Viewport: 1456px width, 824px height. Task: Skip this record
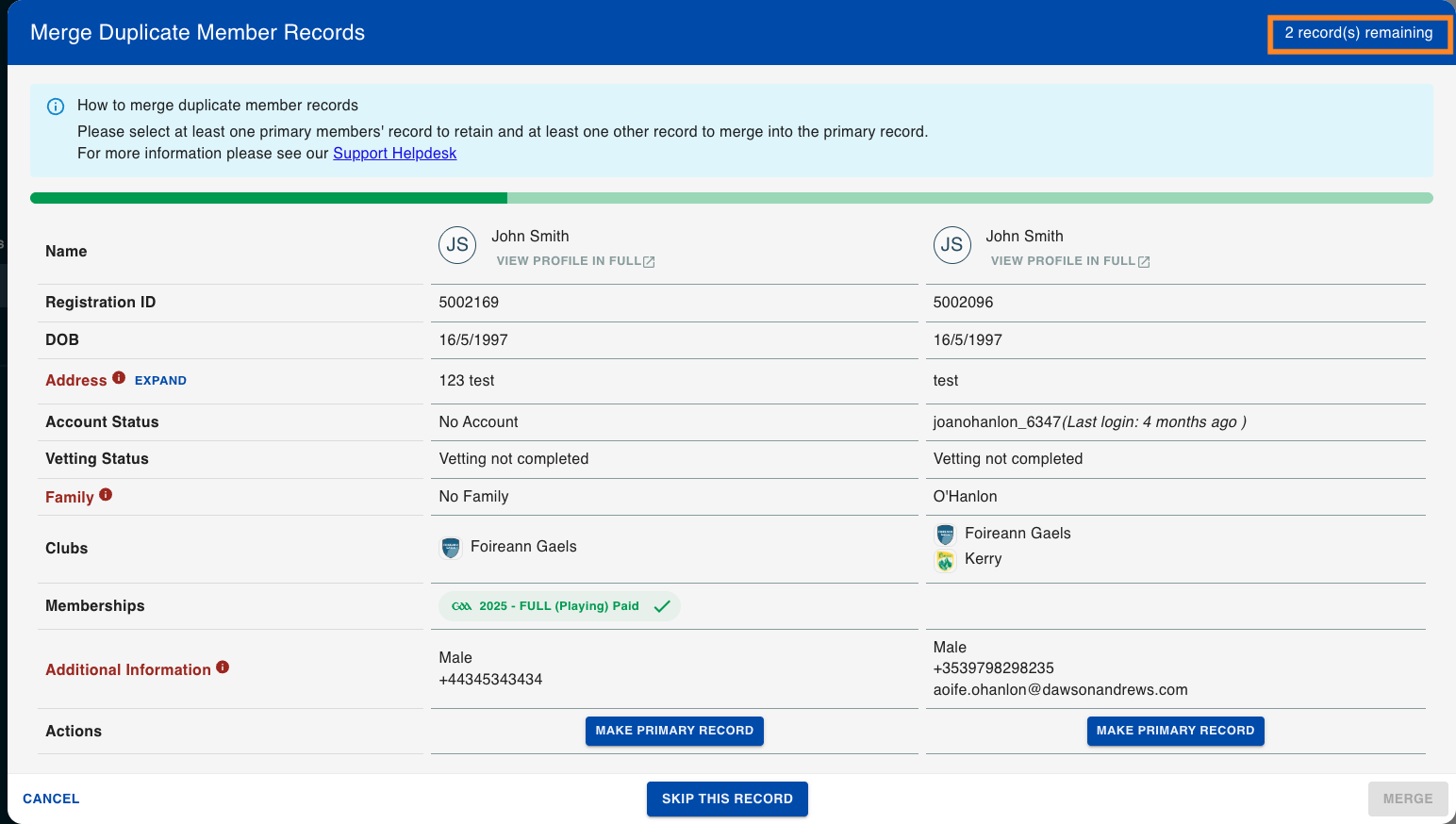click(x=727, y=799)
